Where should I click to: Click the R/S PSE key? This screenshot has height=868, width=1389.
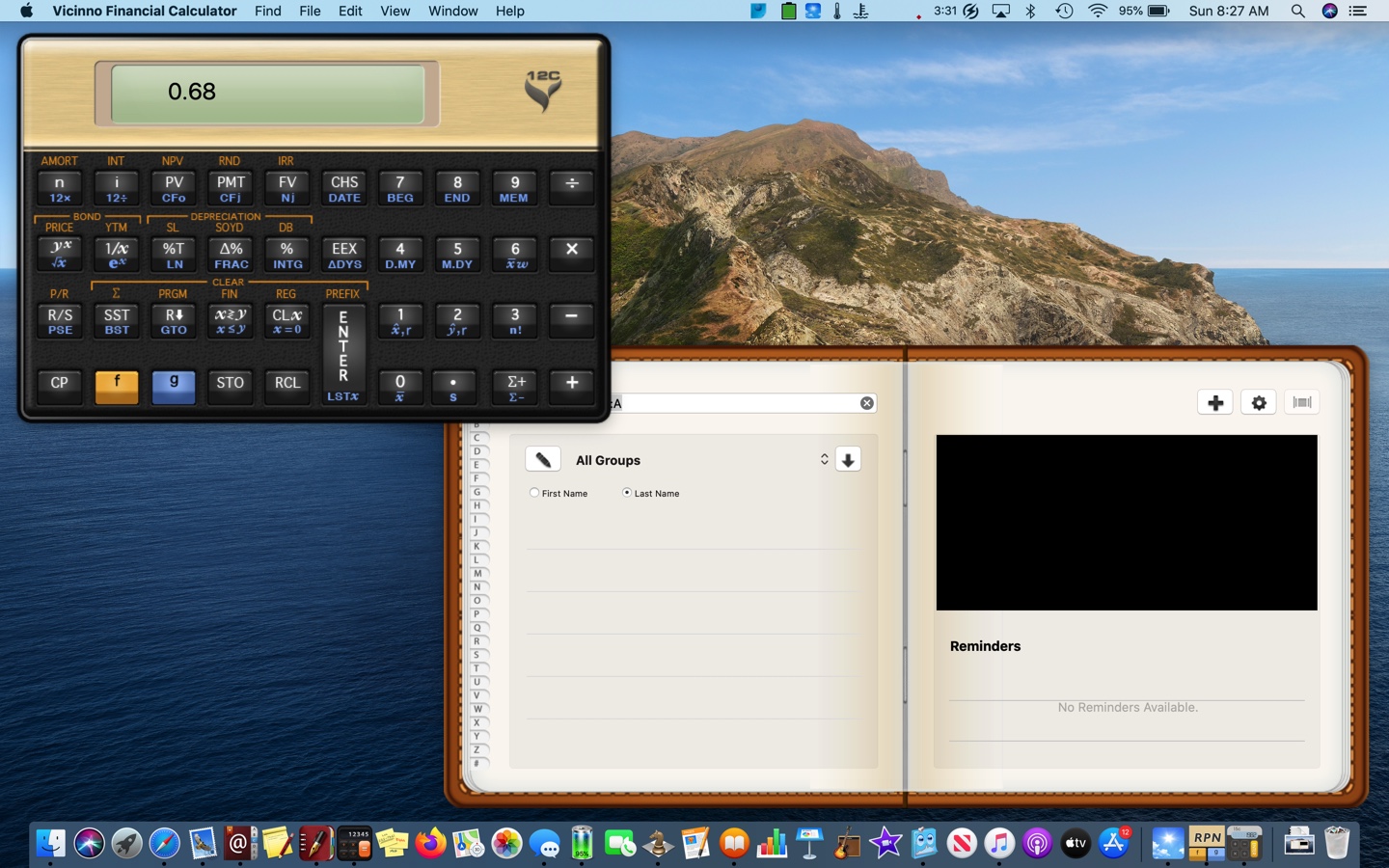click(60, 321)
